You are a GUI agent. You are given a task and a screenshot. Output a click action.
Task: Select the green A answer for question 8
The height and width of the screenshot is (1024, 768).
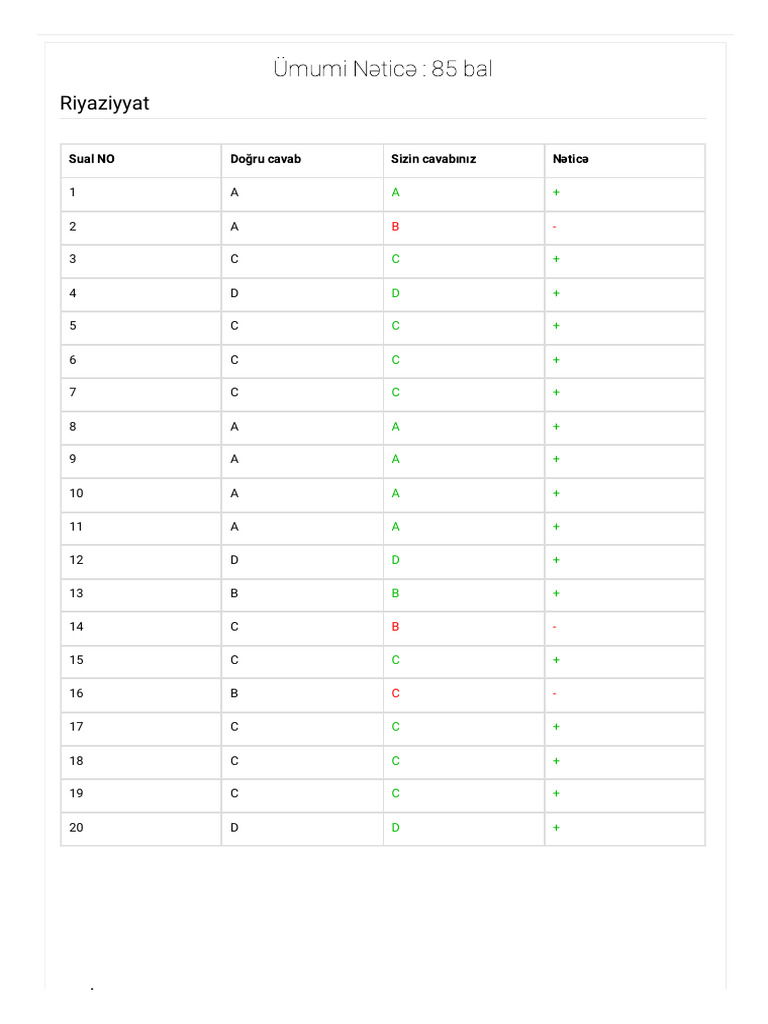[396, 427]
